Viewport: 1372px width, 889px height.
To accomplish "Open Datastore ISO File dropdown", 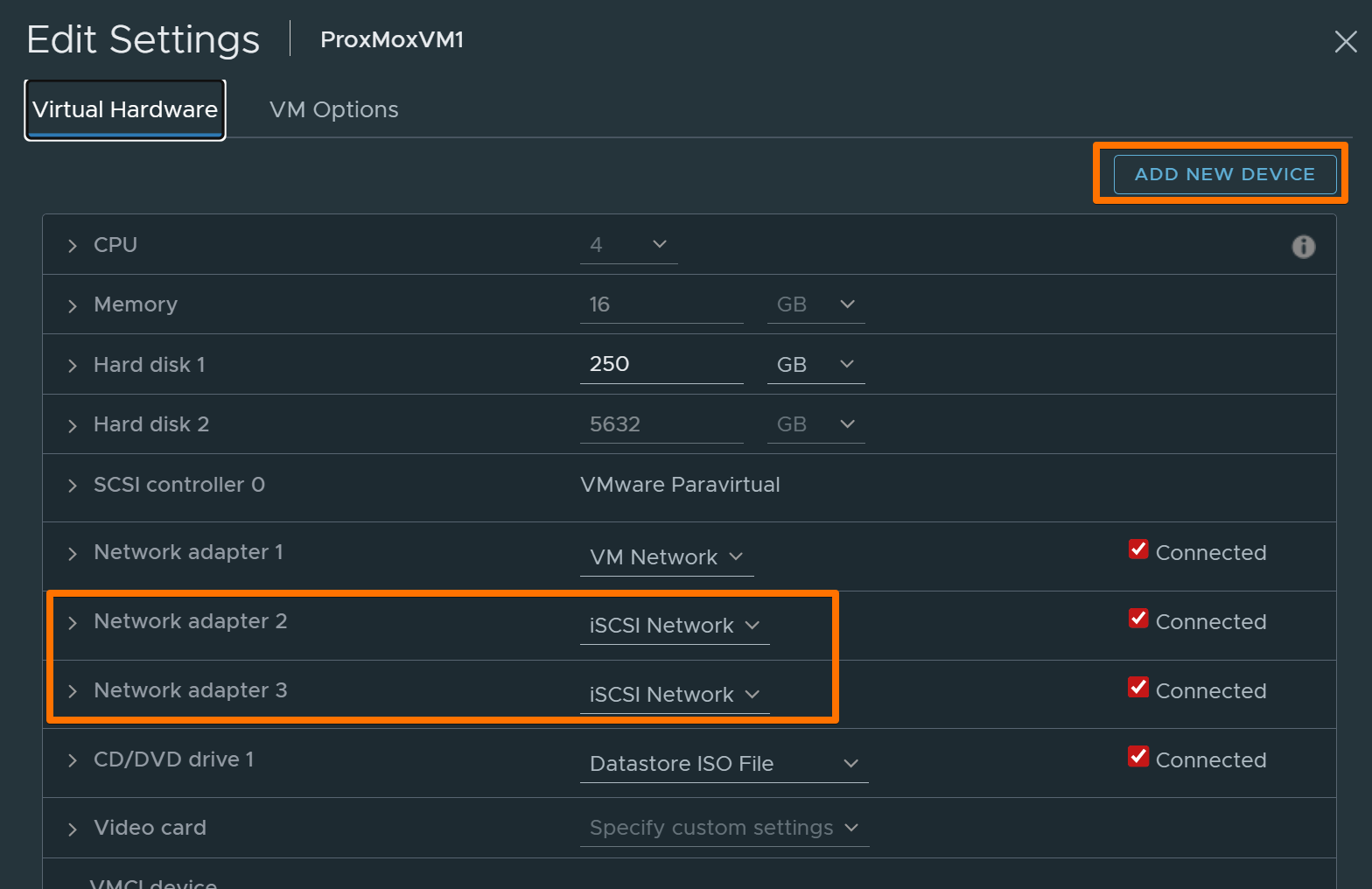I will (724, 764).
